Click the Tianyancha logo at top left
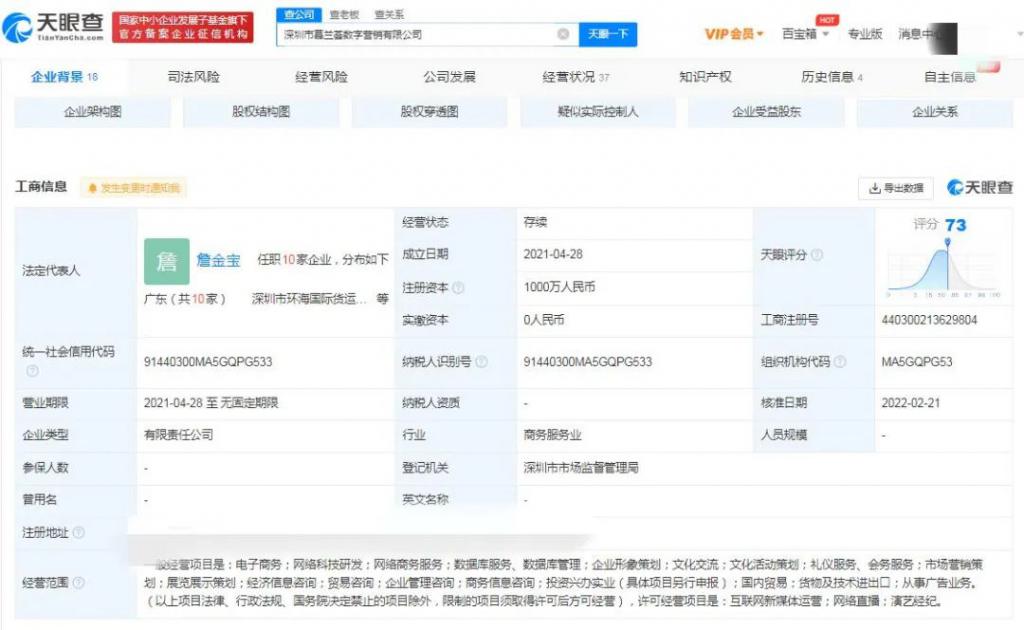Image resolution: width=1024 pixels, height=630 pixels. pos(52,28)
